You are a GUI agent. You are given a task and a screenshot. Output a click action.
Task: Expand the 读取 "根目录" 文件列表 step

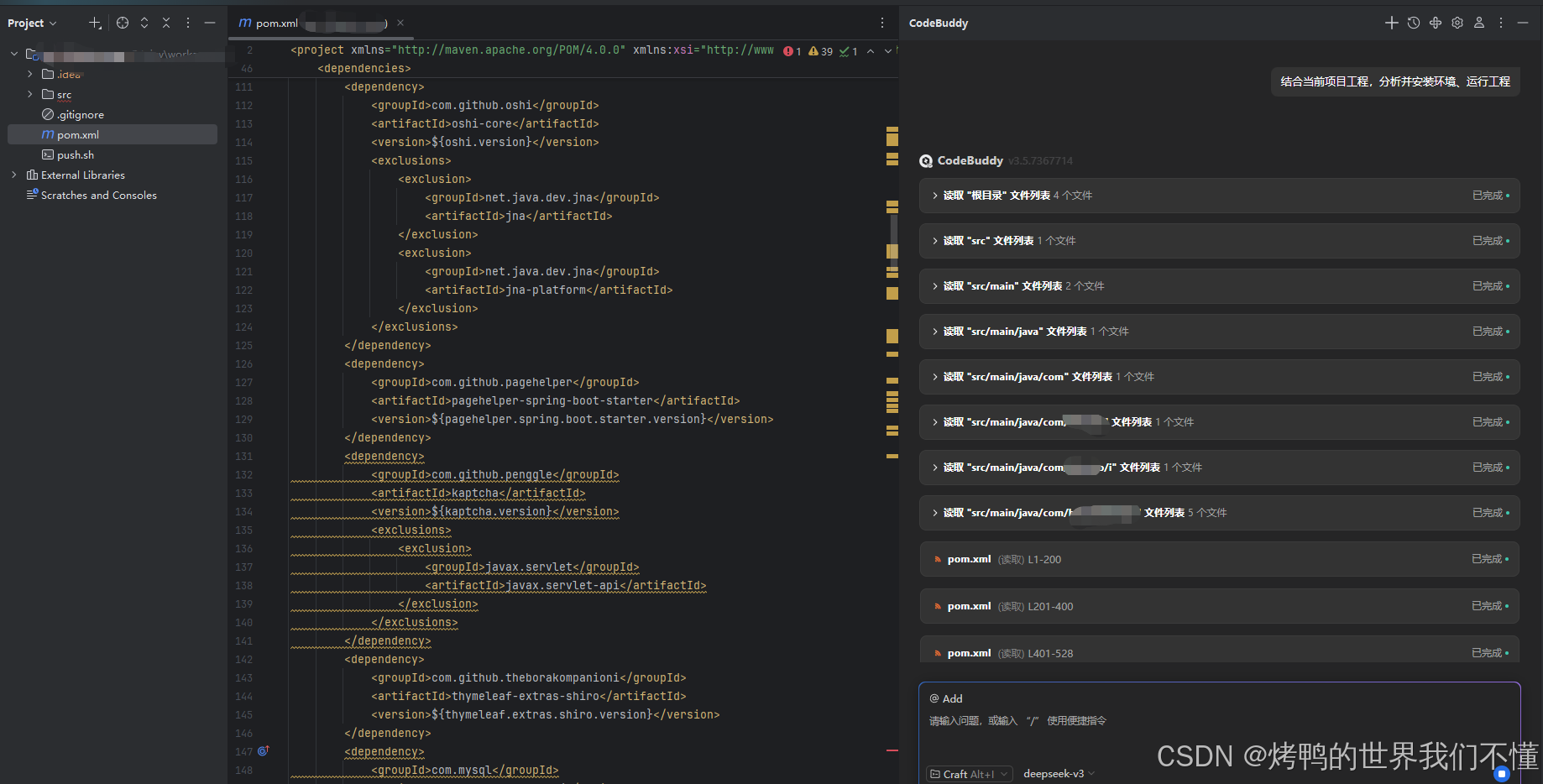pyautogui.click(x=1220, y=196)
